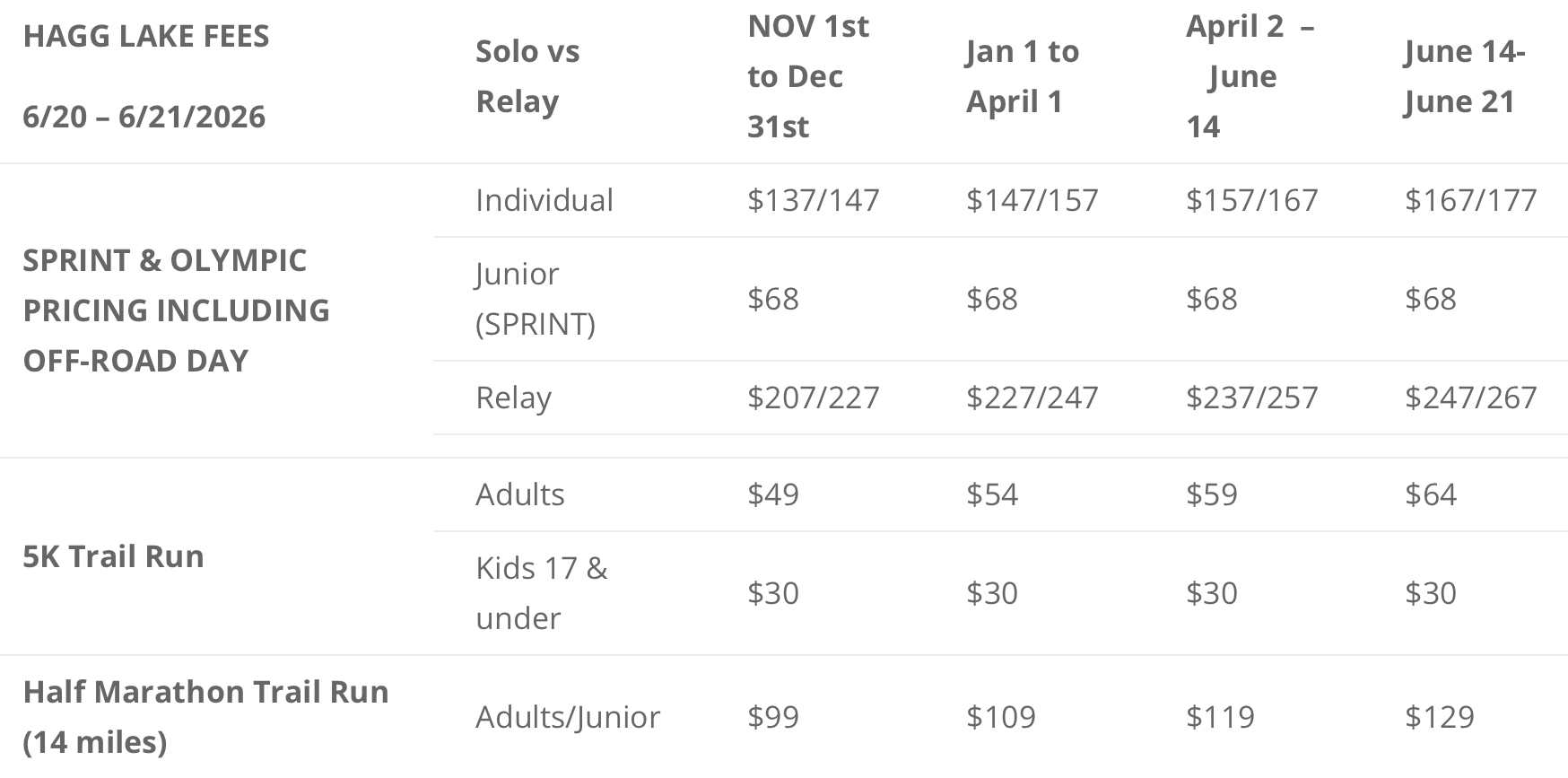Select the April 2 – June 14 header
The width and height of the screenshot is (1568, 778).
[x=1249, y=76]
